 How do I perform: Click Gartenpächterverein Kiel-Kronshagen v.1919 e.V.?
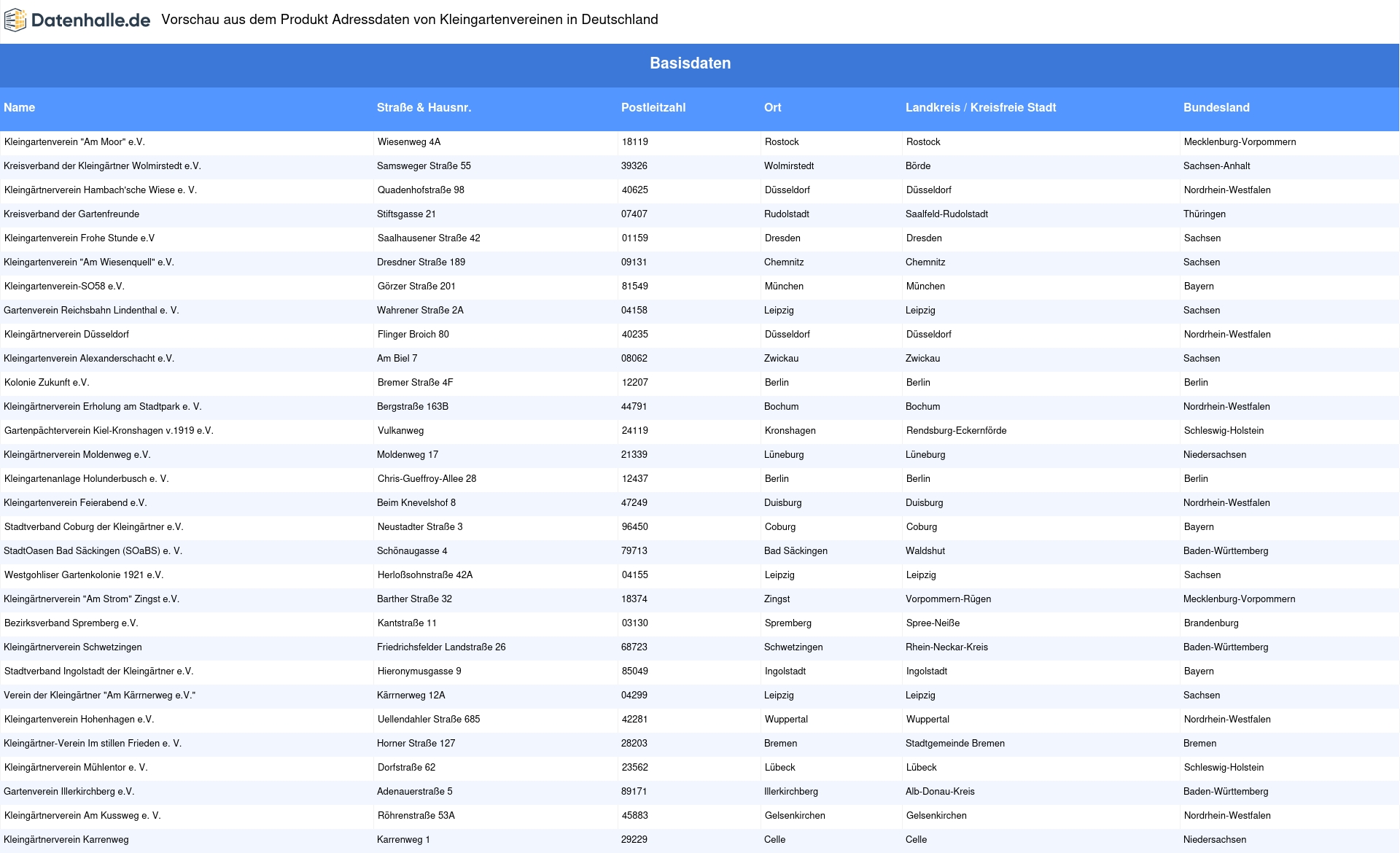(x=109, y=431)
